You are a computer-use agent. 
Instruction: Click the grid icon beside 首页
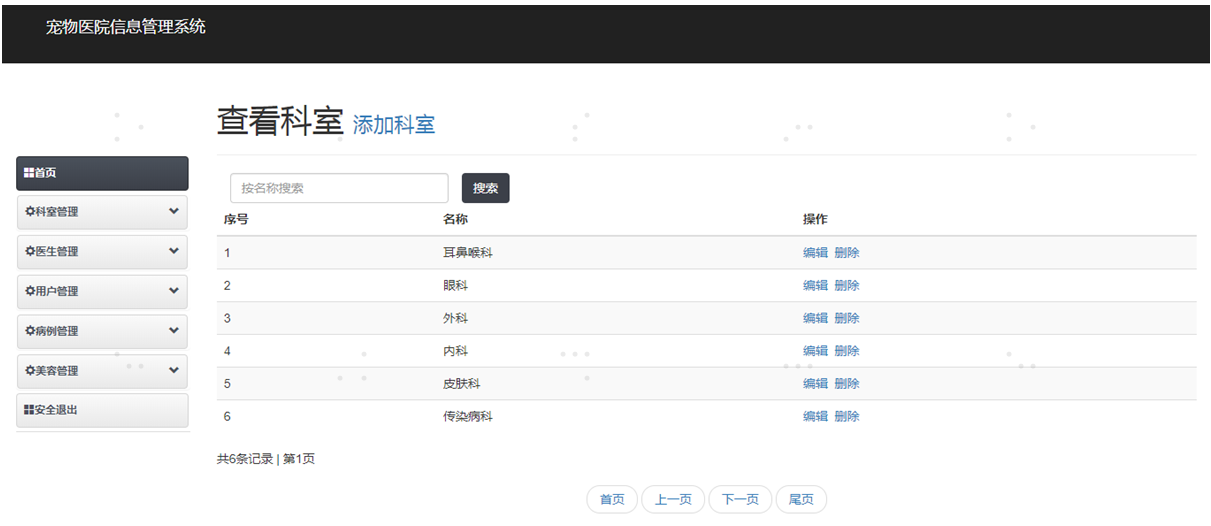pyautogui.click(x=29, y=173)
